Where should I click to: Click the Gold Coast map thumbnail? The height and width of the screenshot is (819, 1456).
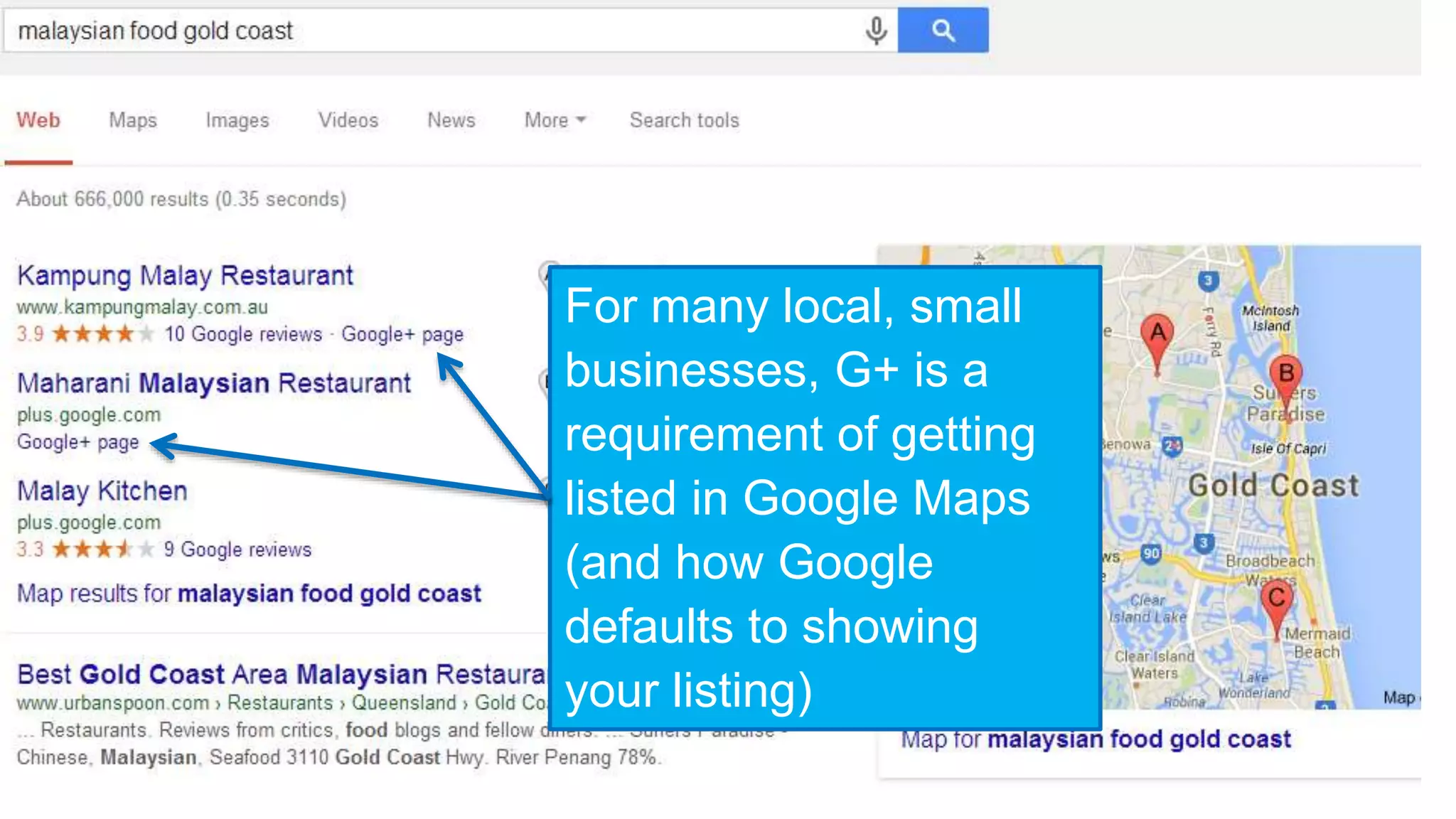tap(1261, 477)
